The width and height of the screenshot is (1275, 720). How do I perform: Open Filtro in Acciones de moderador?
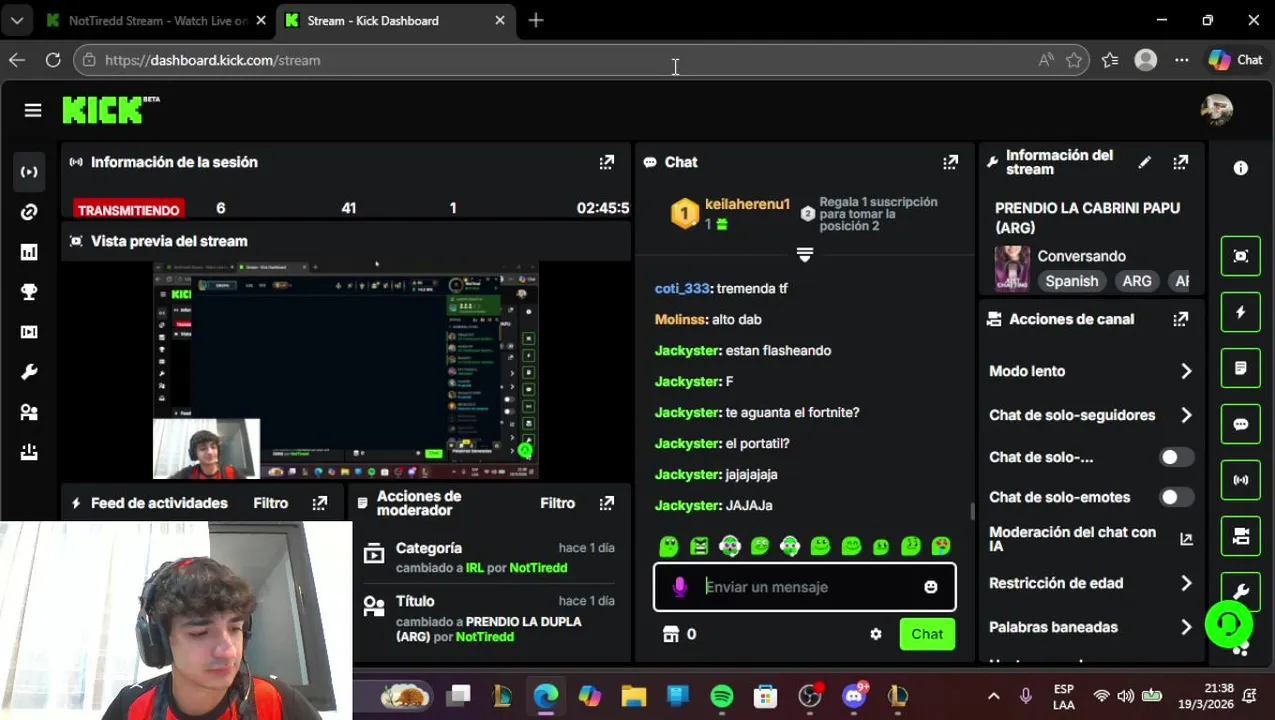click(x=558, y=503)
